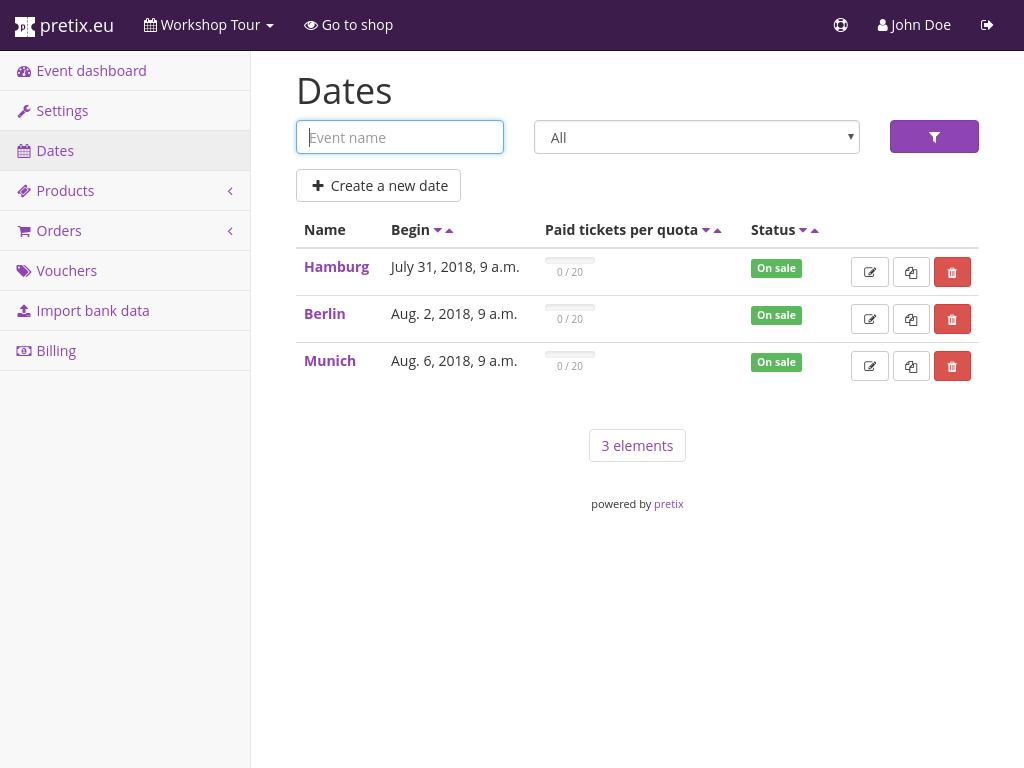Click the Name column header
This screenshot has width=1024, height=768.
point(325,230)
